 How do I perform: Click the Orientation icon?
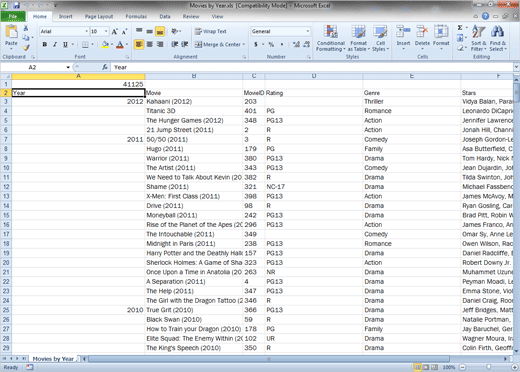[174, 31]
